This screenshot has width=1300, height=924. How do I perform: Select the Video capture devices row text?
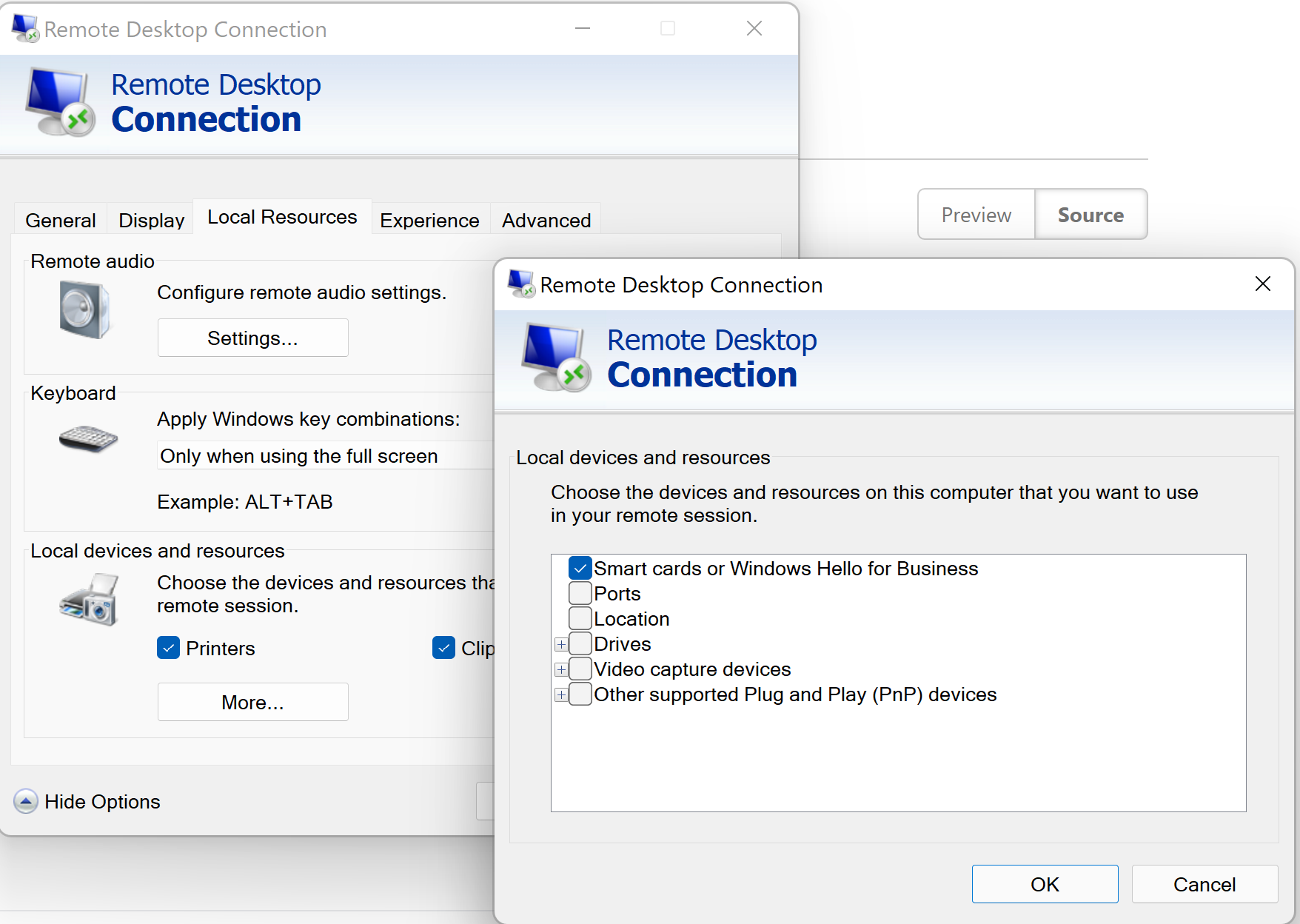(x=692, y=669)
